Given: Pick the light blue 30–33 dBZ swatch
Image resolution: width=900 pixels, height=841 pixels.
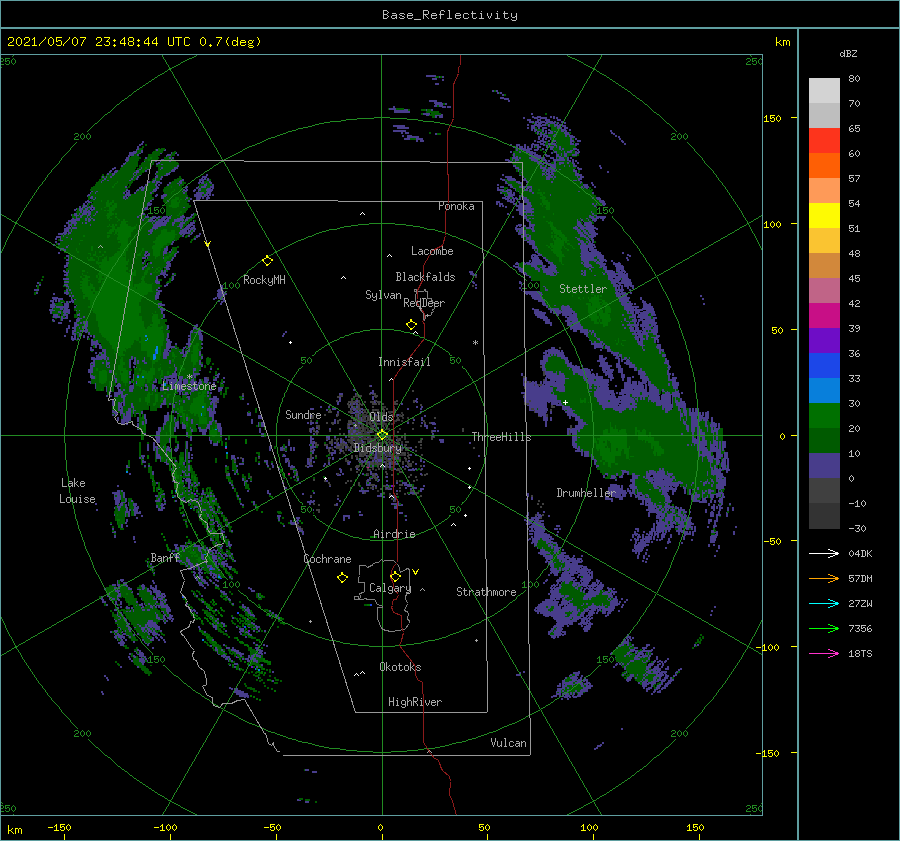Looking at the screenshot, I should [x=824, y=391].
